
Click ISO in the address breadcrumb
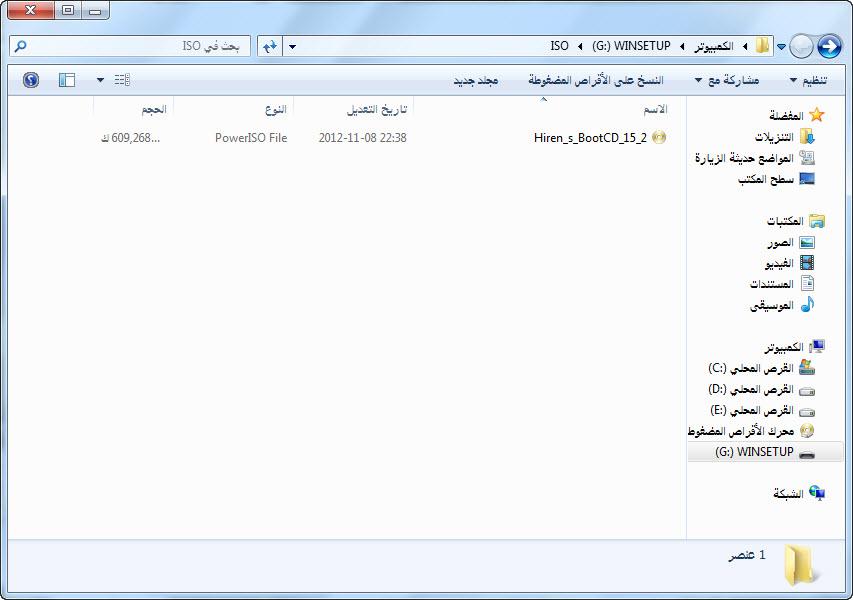tap(559, 46)
